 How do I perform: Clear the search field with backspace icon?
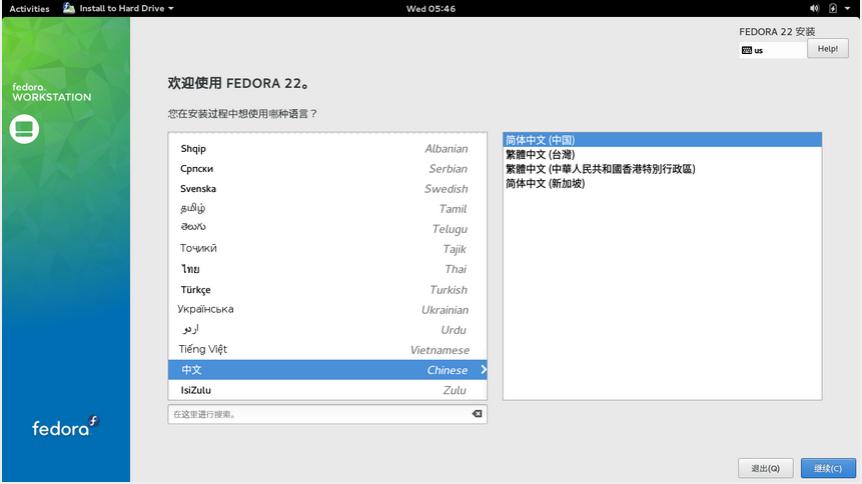(477, 414)
